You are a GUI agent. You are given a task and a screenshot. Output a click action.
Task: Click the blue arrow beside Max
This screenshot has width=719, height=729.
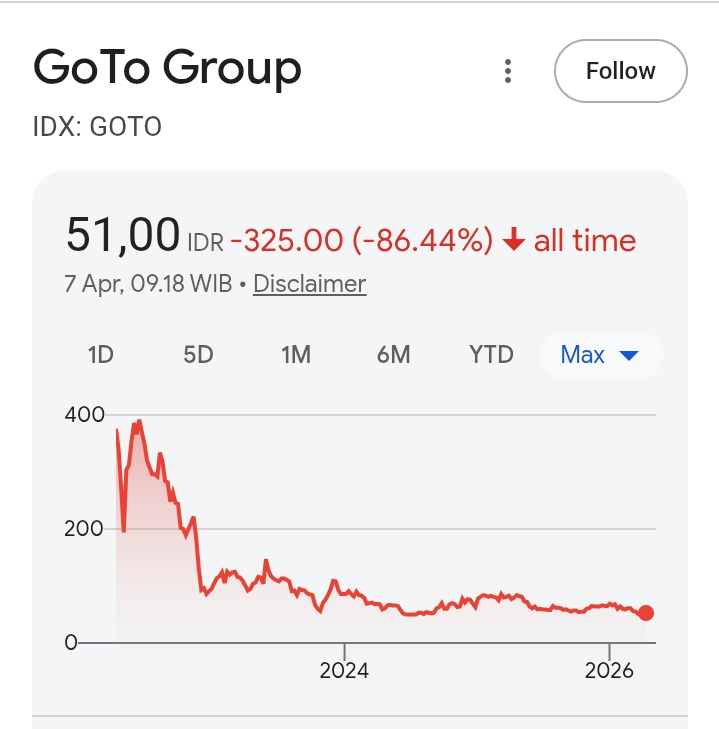click(629, 355)
